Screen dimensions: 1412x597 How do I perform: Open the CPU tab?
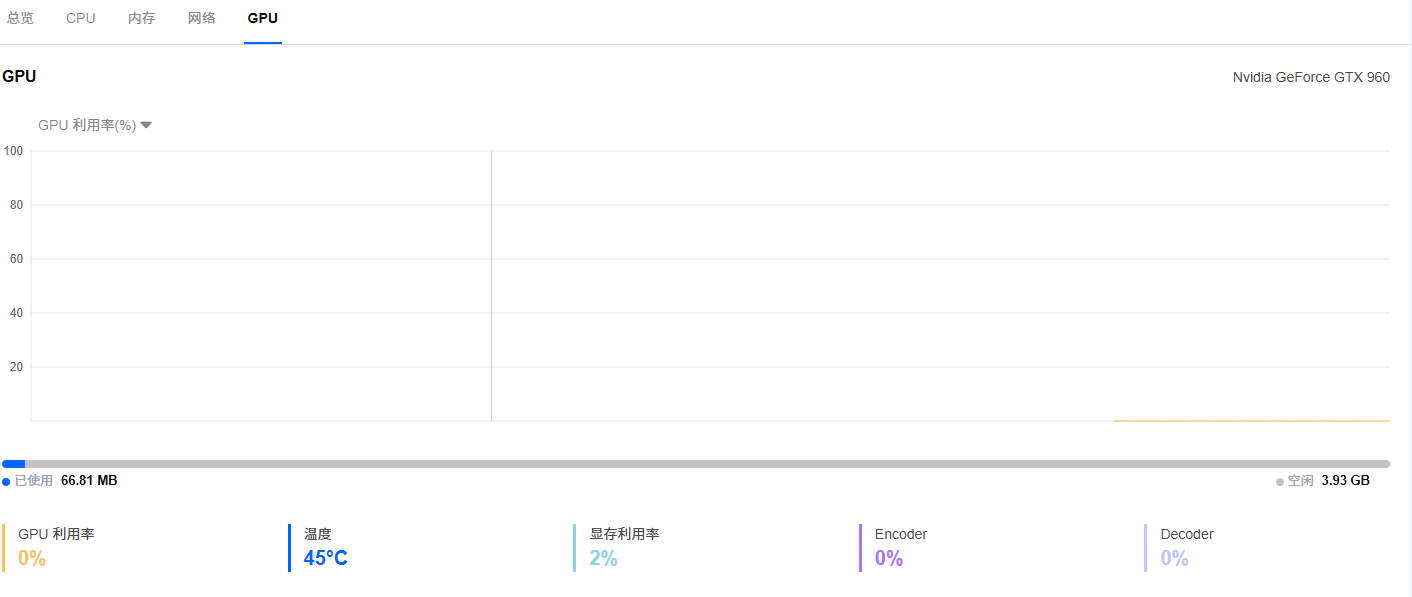point(81,18)
